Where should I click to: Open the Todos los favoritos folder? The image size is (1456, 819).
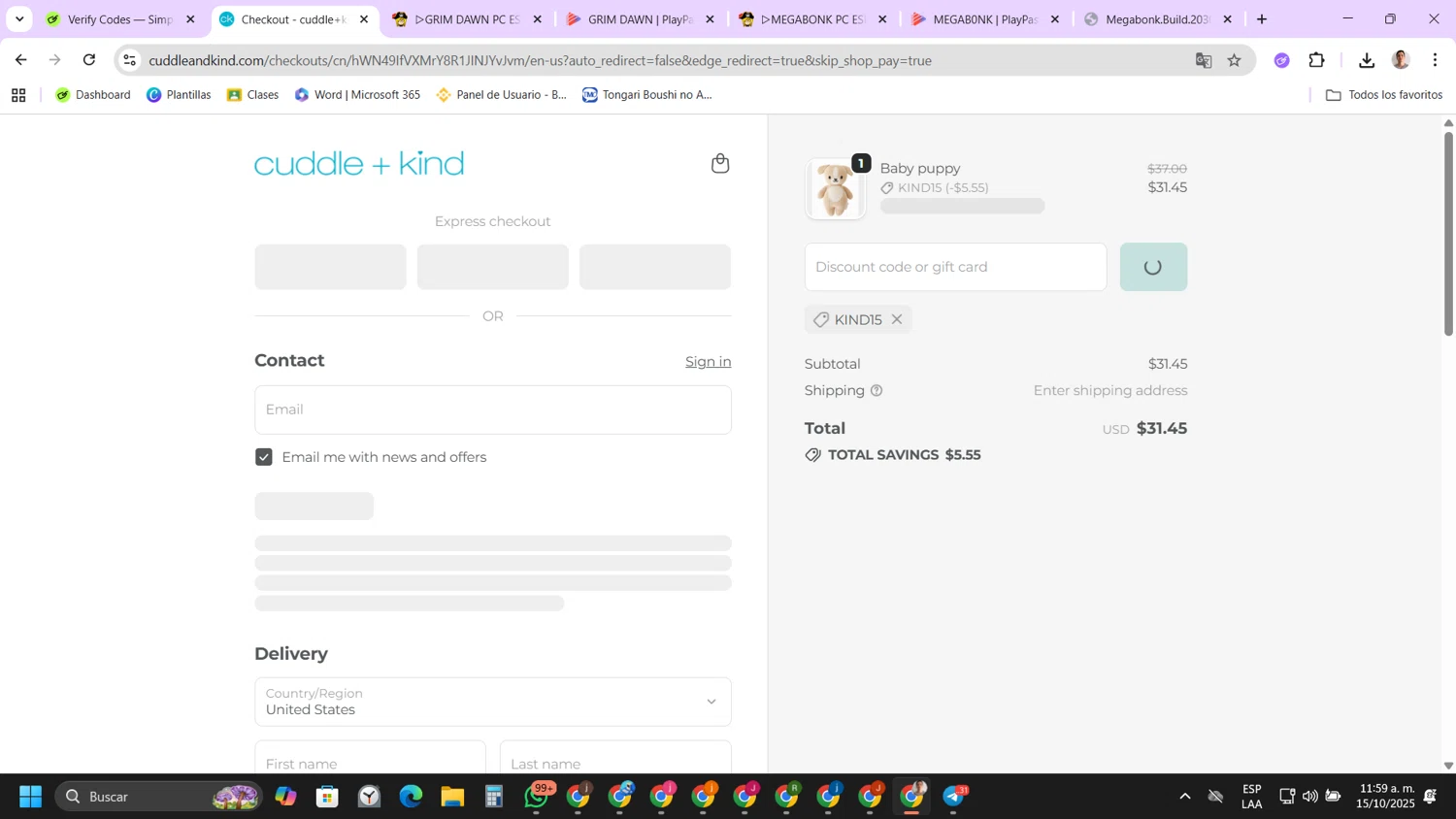click(x=1384, y=95)
